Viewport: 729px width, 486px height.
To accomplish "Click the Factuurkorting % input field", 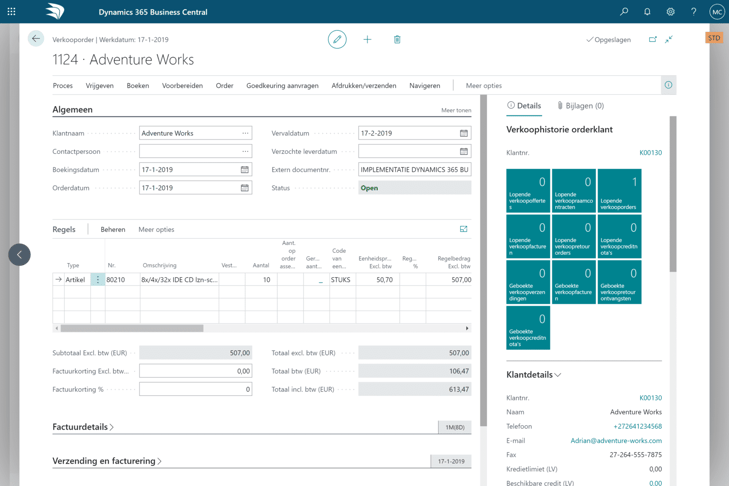I will [196, 389].
